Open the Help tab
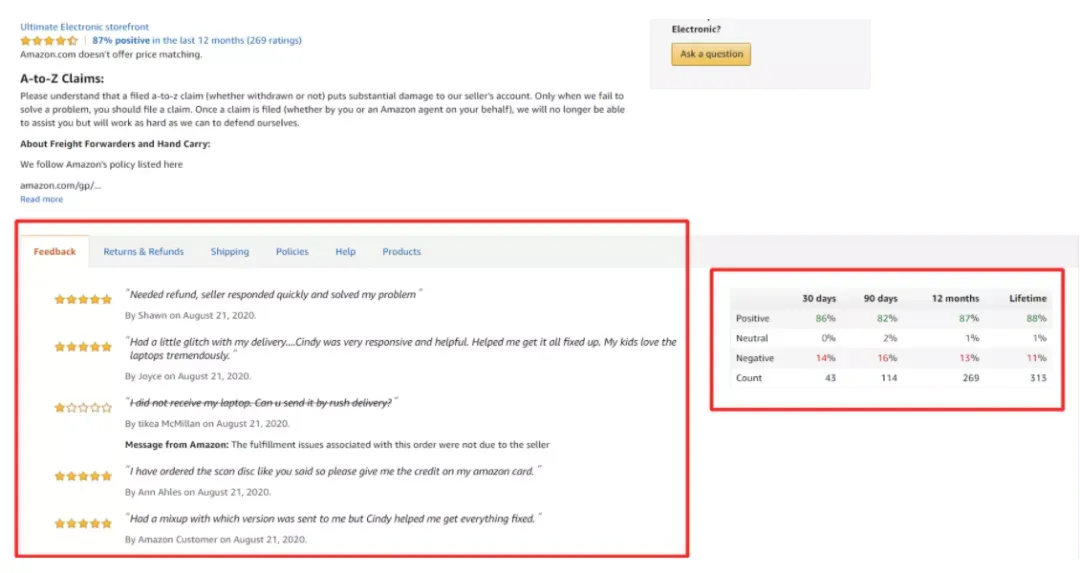 [x=345, y=251]
